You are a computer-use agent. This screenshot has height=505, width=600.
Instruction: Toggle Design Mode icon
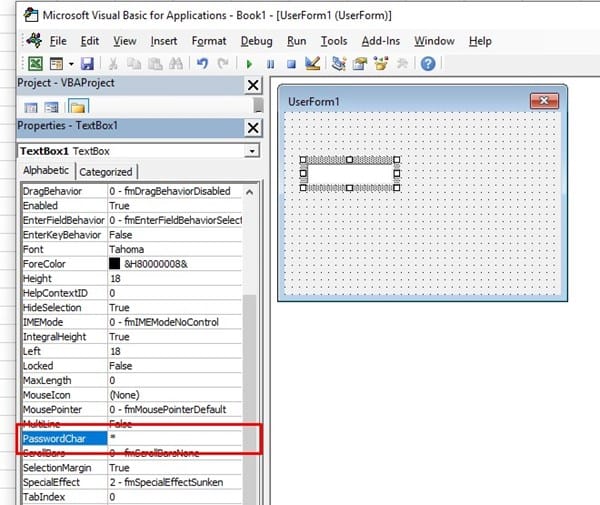coord(313,64)
